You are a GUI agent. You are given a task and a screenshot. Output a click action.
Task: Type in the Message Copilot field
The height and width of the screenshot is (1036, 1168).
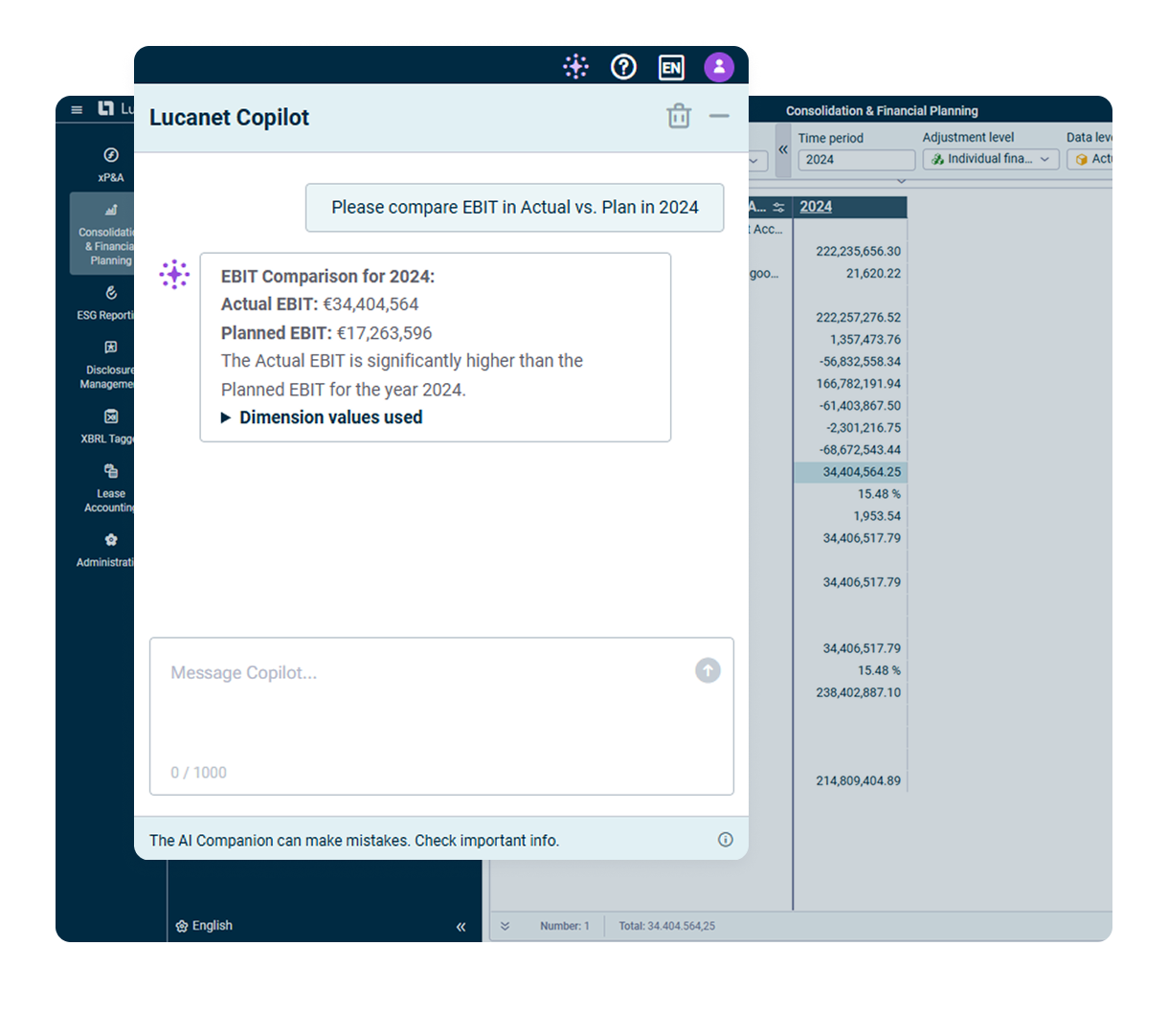click(421, 709)
